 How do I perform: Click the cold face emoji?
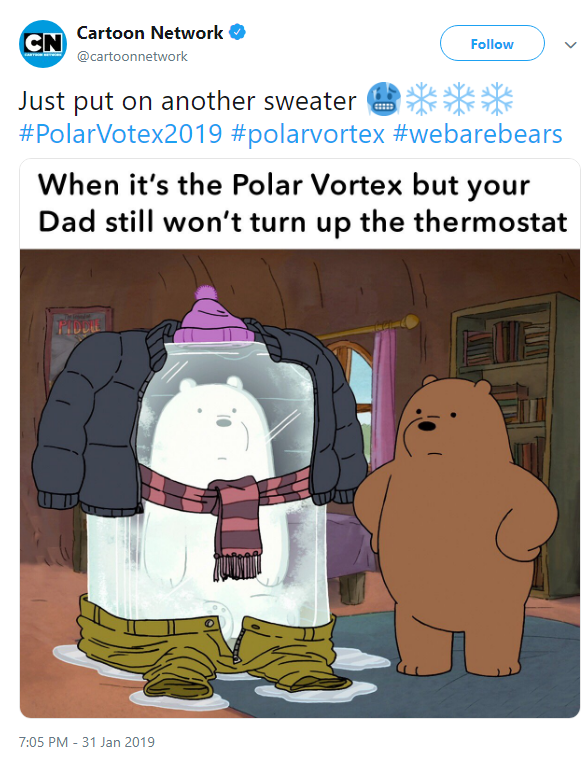point(384,99)
